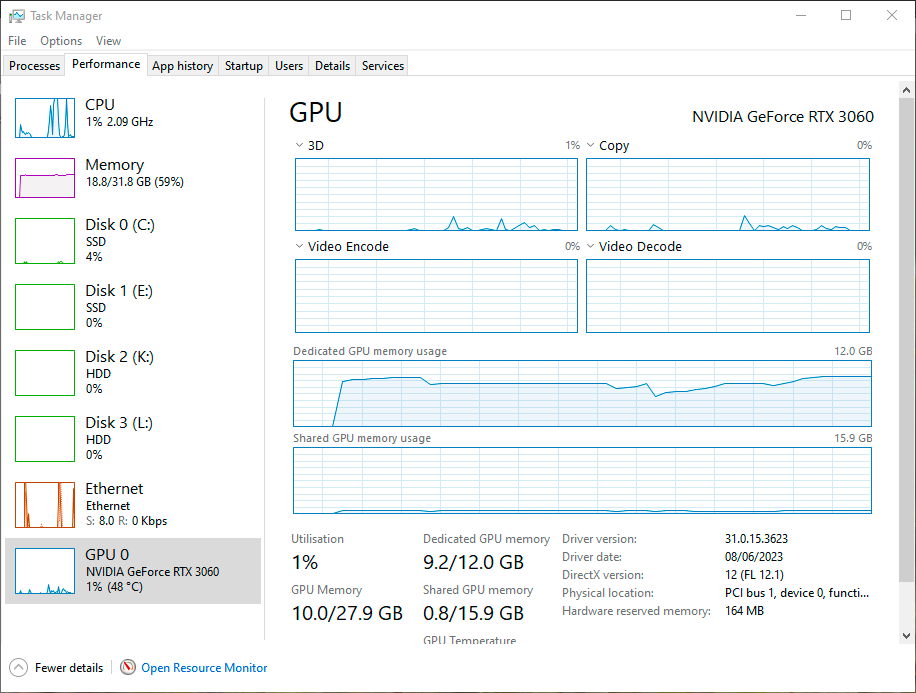Click the Video Decode usage graph

tap(728, 296)
